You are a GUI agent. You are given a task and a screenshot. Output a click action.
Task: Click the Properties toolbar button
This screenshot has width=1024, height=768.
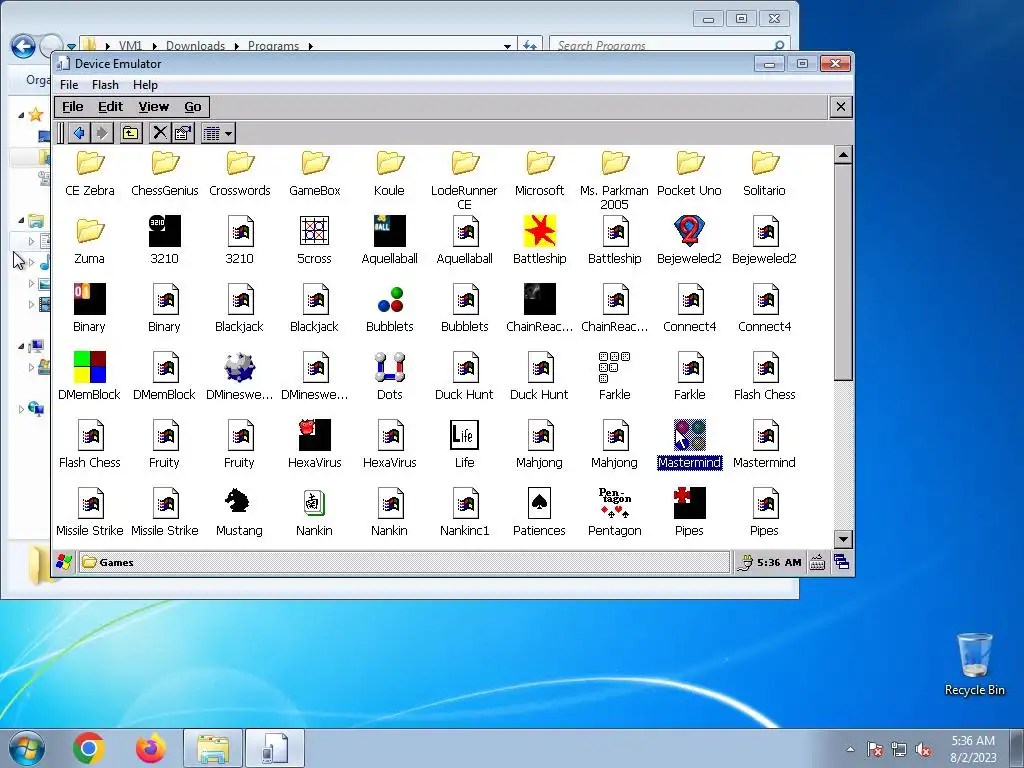pyautogui.click(x=184, y=133)
